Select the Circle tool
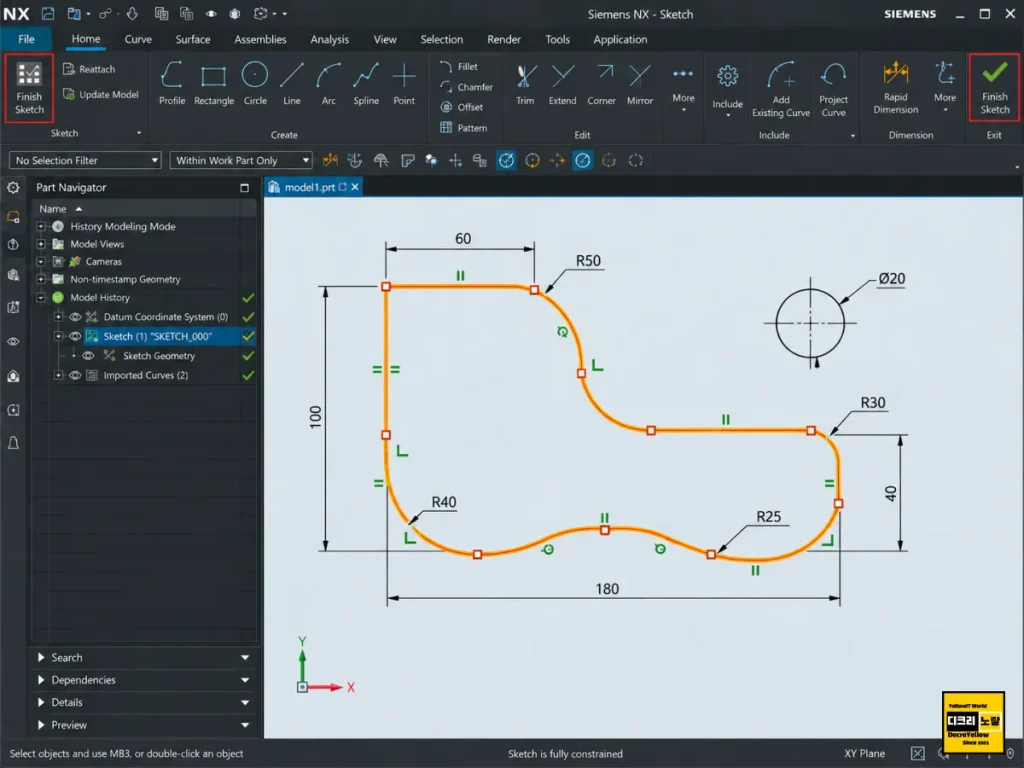Screen dimensions: 1024x768 click(255, 83)
